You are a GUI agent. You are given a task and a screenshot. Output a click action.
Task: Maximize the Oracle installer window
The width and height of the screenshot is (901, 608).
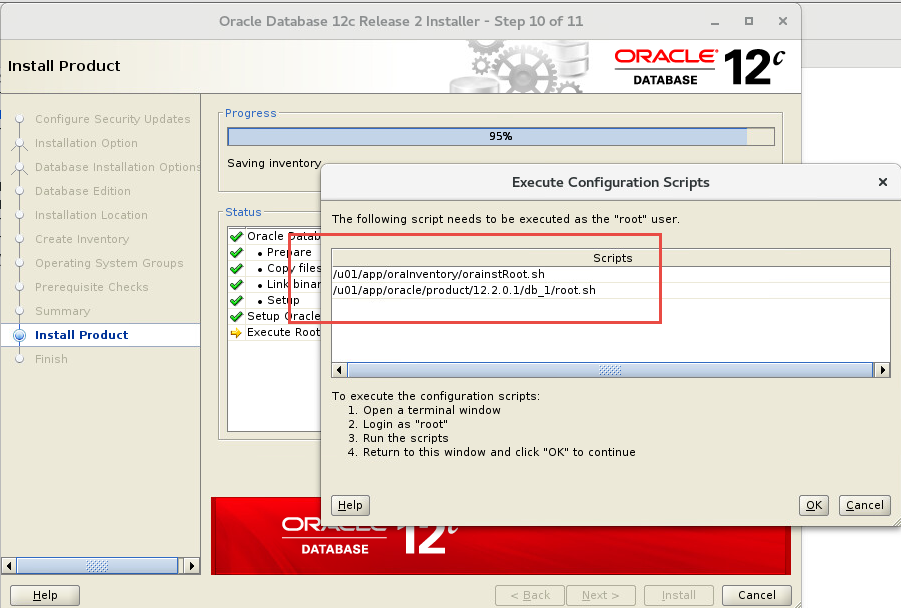[x=749, y=21]
